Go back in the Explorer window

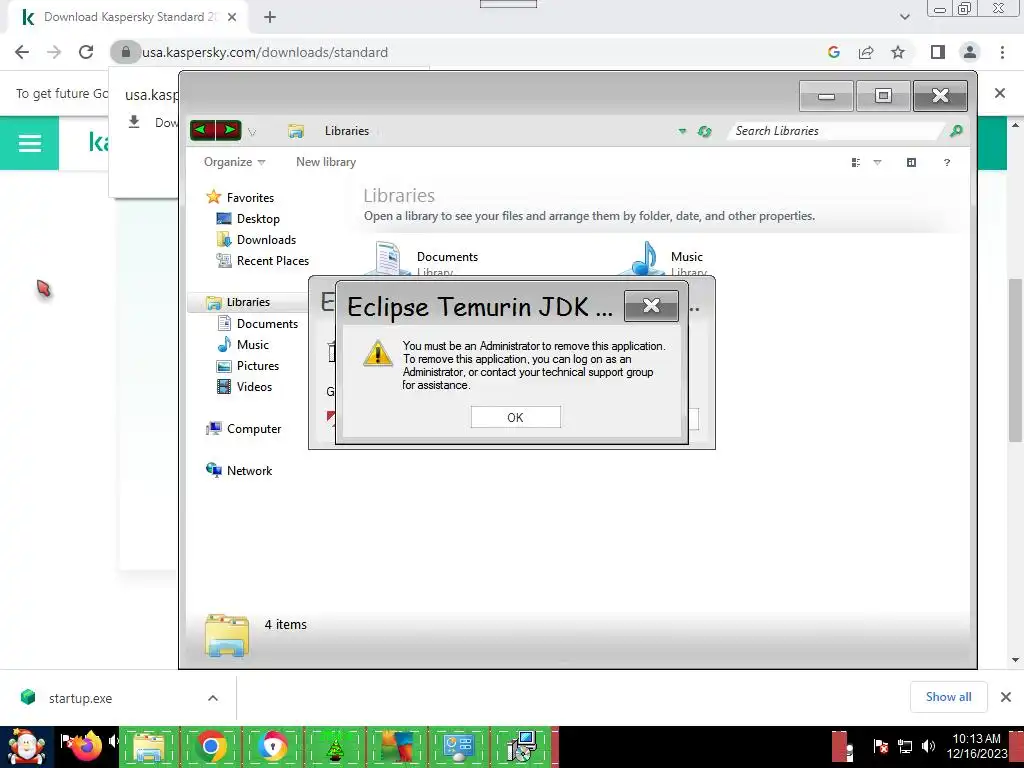pyautogui.click(x=202, y=130)
